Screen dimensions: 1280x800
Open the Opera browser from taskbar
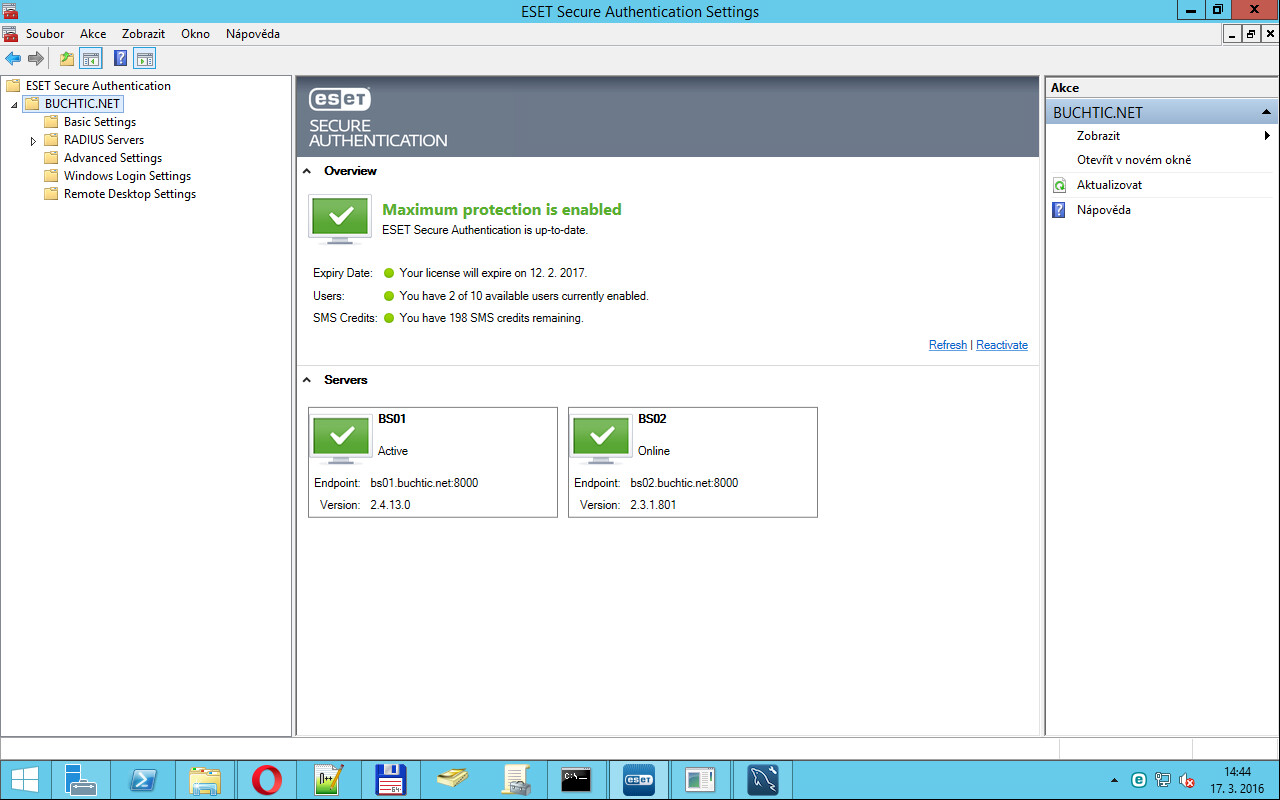267,780
